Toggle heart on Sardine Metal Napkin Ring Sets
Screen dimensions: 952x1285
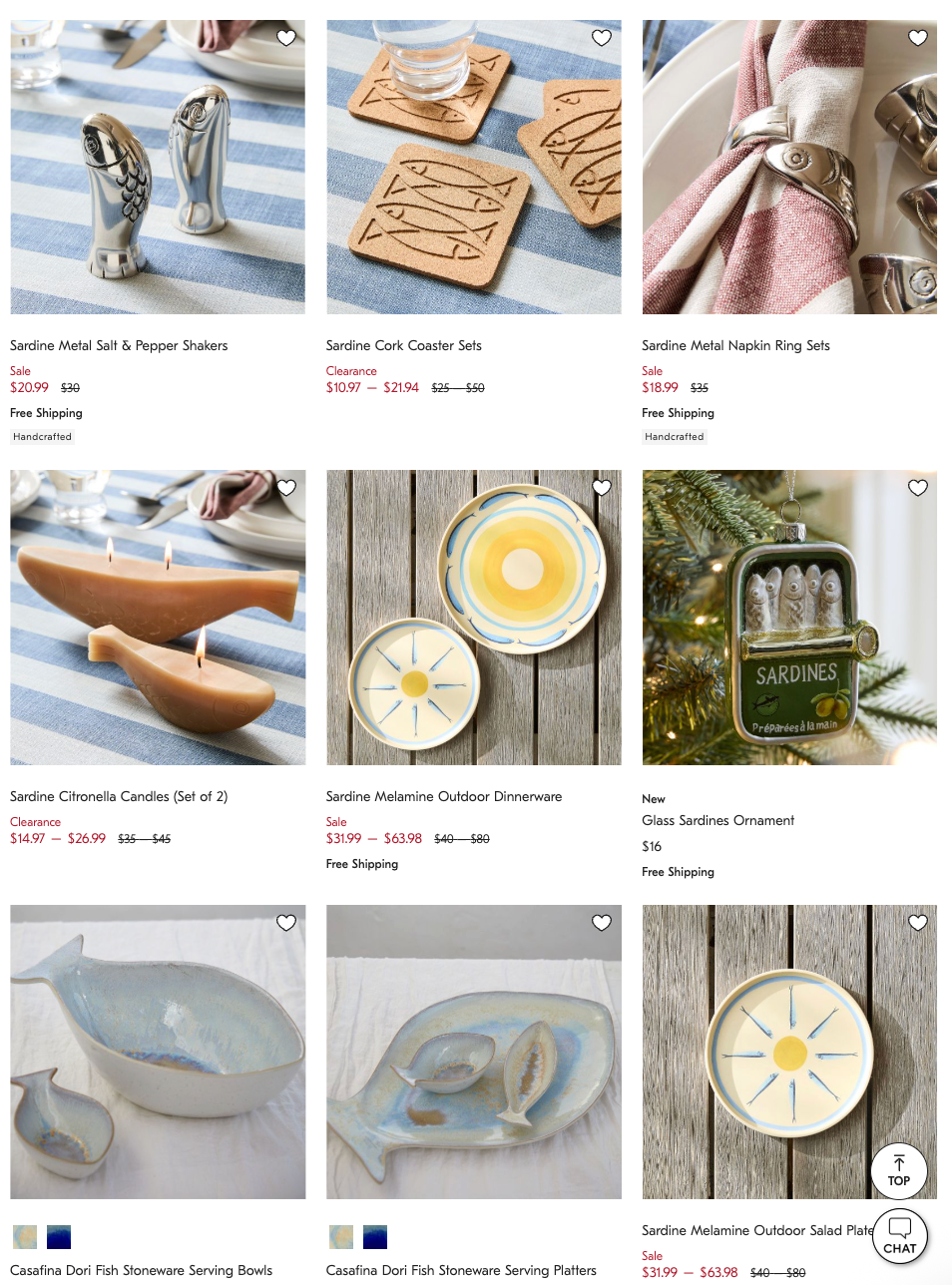[x=918, y=38]
